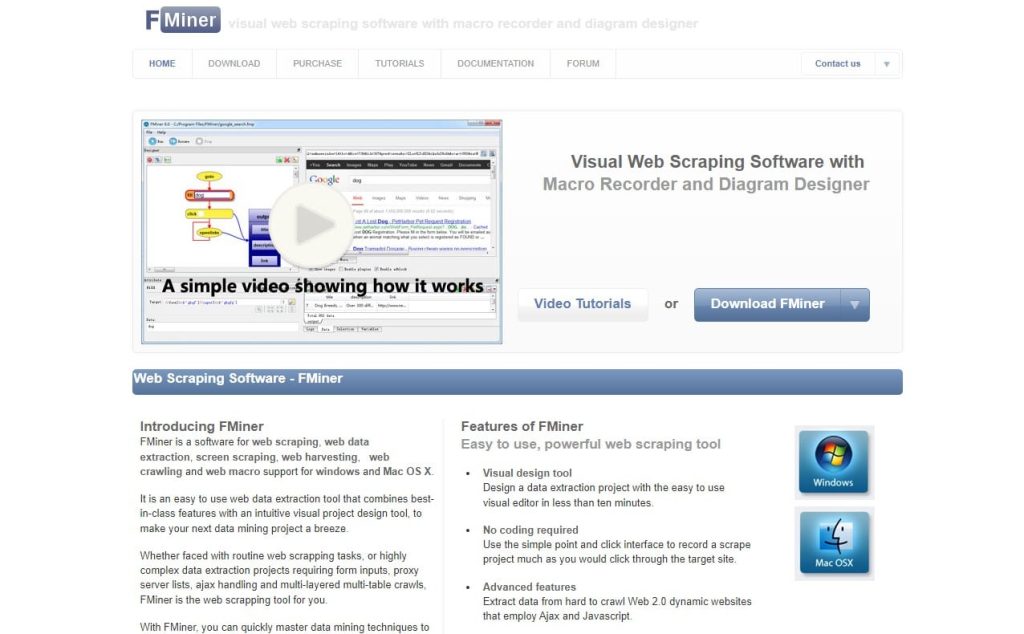The width and height of the screenshot is (1024, 634).
Task: Click the tagline beside the FMiner logo
Action: (463, 24)
